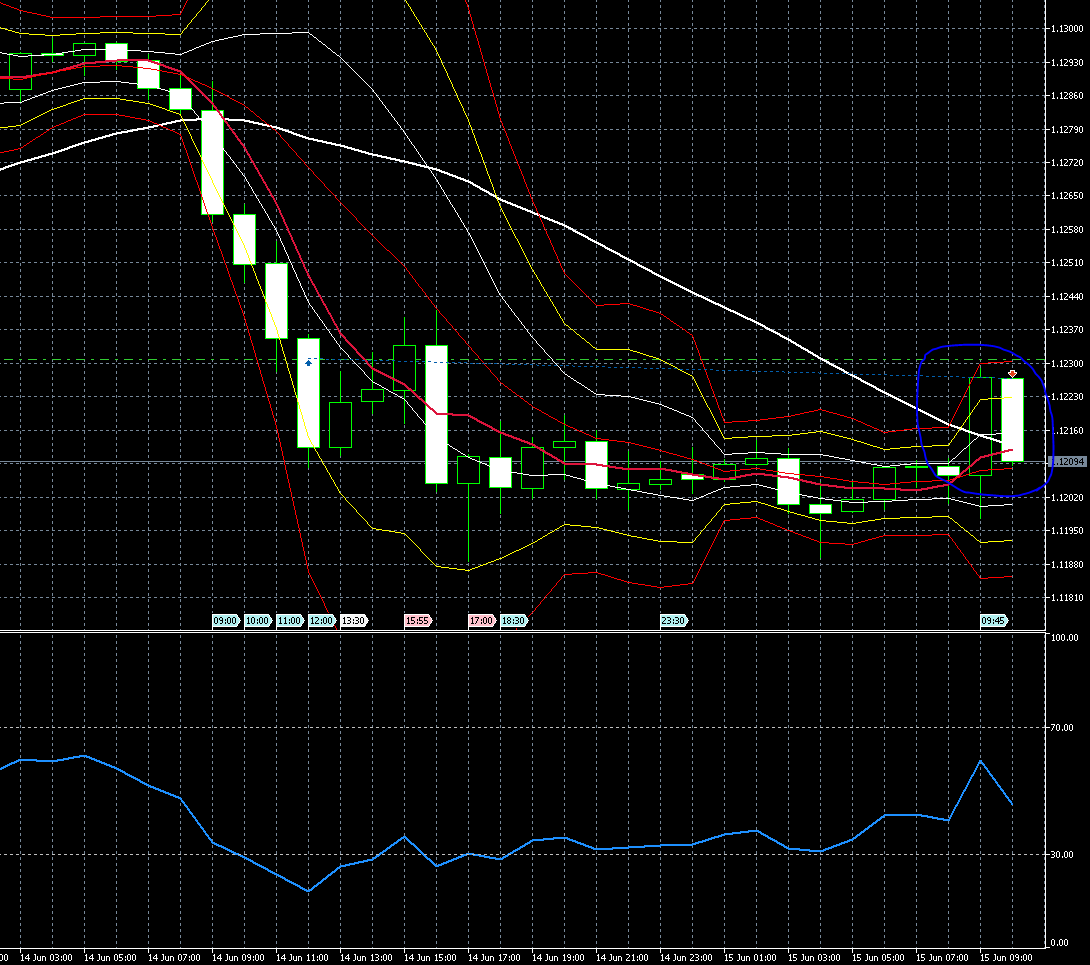
Task: Select the 09:00 event marker
Action: (225, 621)
